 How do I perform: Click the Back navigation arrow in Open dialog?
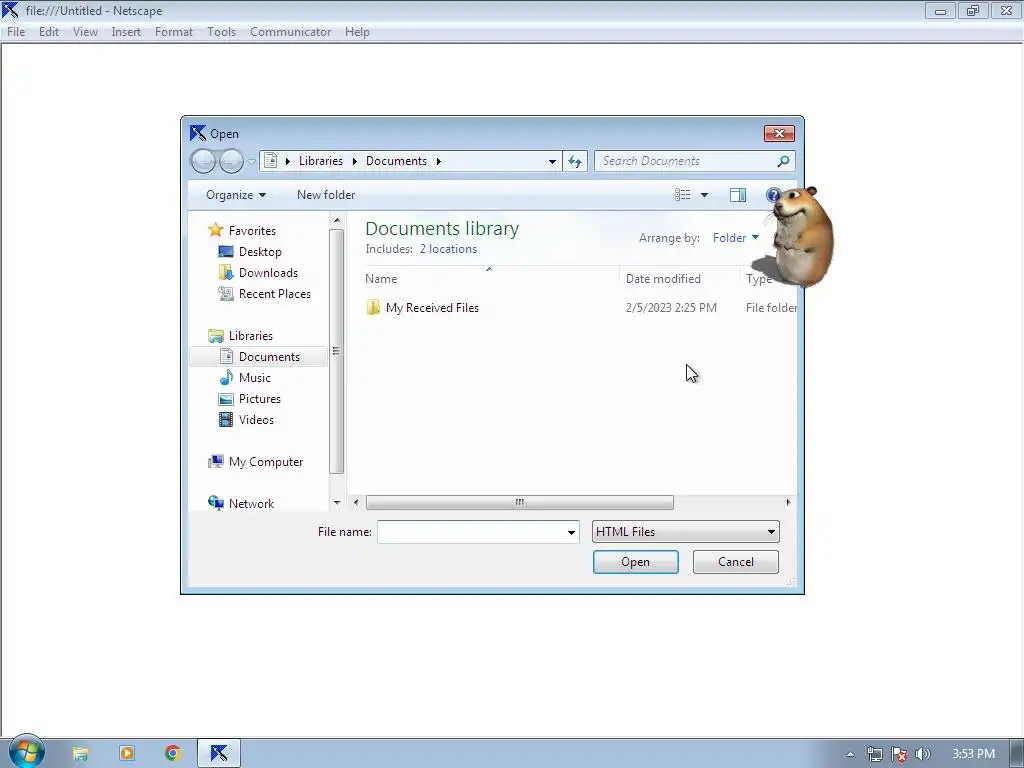tap(203, 161)
